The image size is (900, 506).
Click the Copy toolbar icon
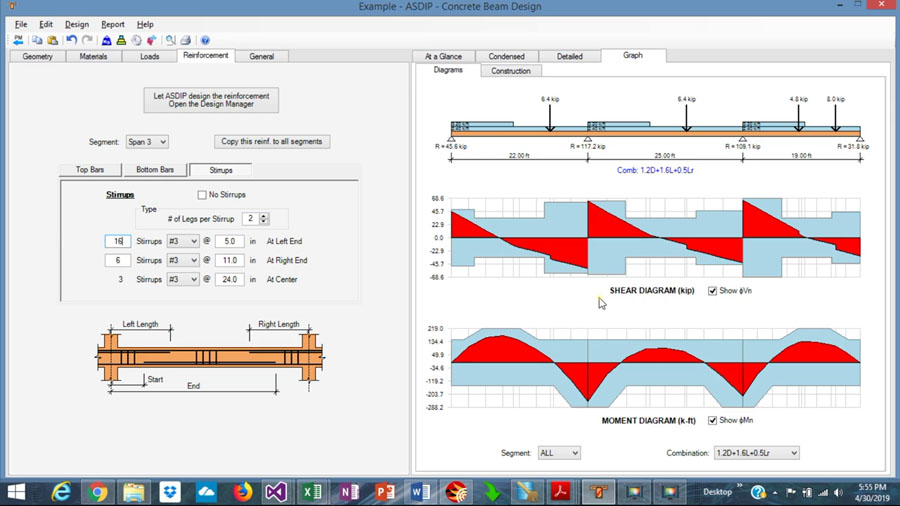pyautogui.click(x=37, y=40)
